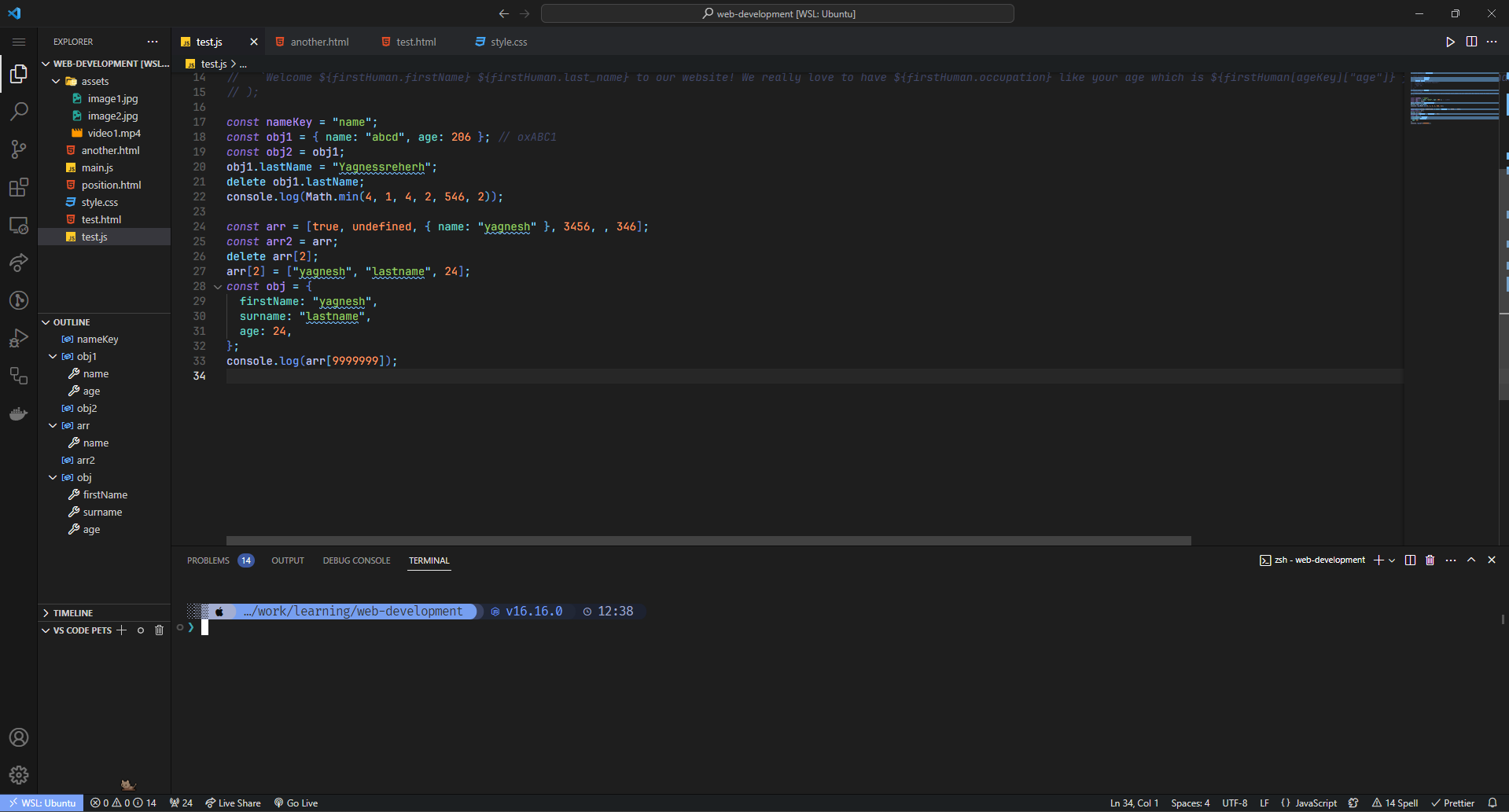This screenshot has height=812, width=1509.
Task: Go back in navigation history
Action: click(504, 13)
